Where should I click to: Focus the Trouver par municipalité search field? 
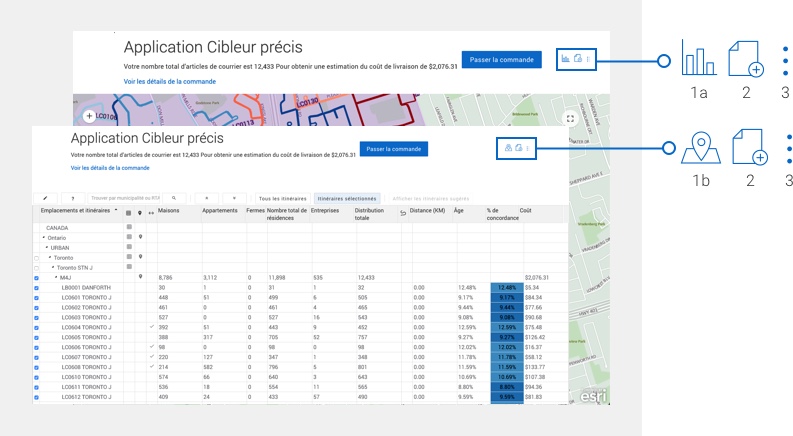(x=125, y=198)
